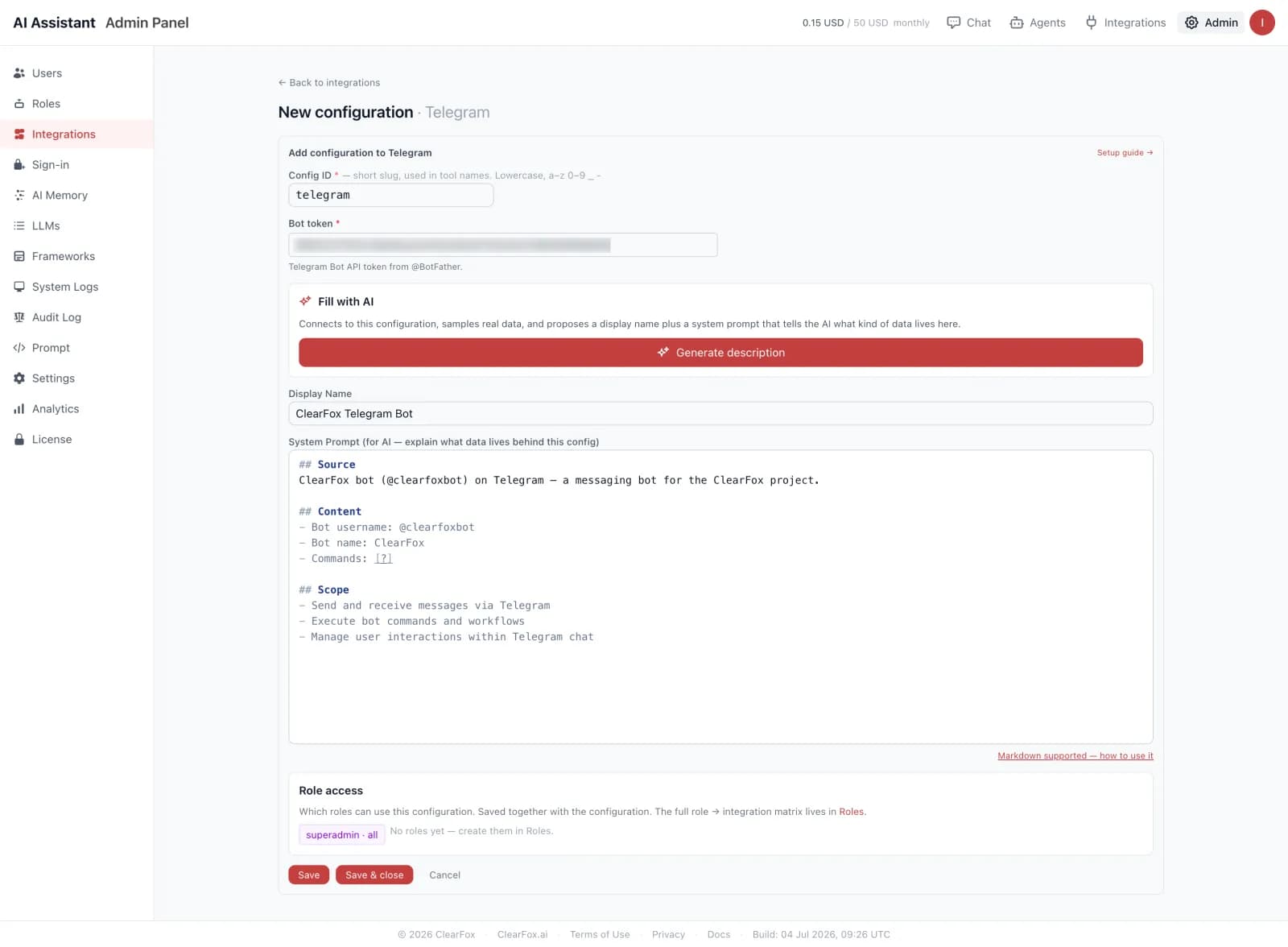Open Frameworks section
Viewport: 1288px width, 947px height.
coord(76,257)
